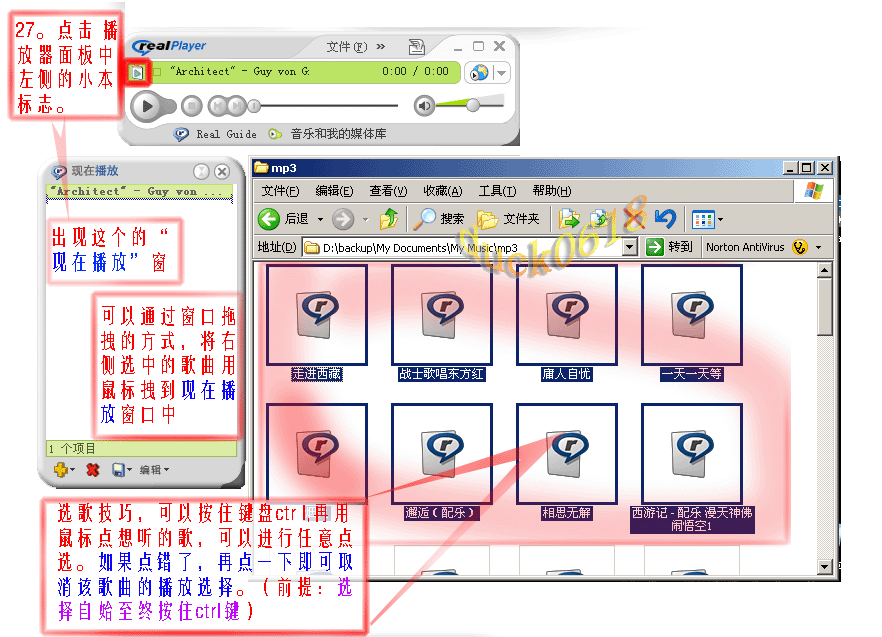Click the next track button in RealPlayer
This screenshot has width=882, height=637.
pyautogui.click(x=237, y=105)
